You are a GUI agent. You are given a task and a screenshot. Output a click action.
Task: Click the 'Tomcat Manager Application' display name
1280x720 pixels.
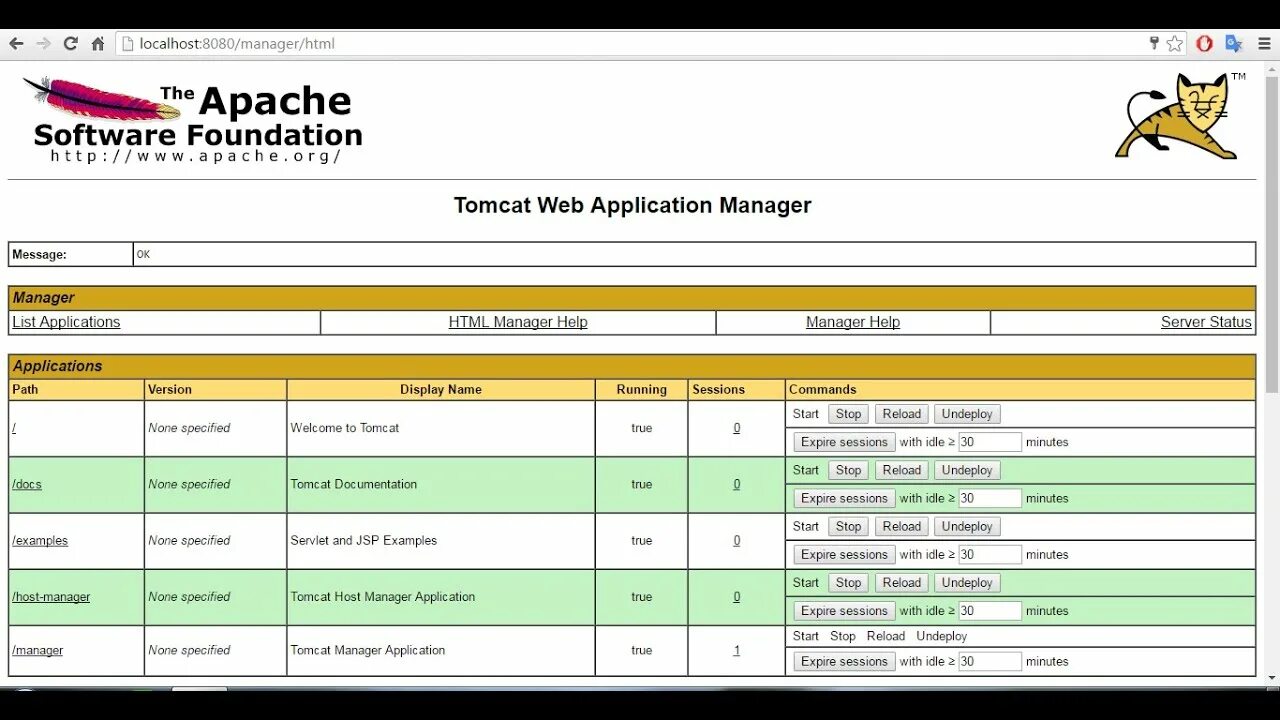point(367,650)
